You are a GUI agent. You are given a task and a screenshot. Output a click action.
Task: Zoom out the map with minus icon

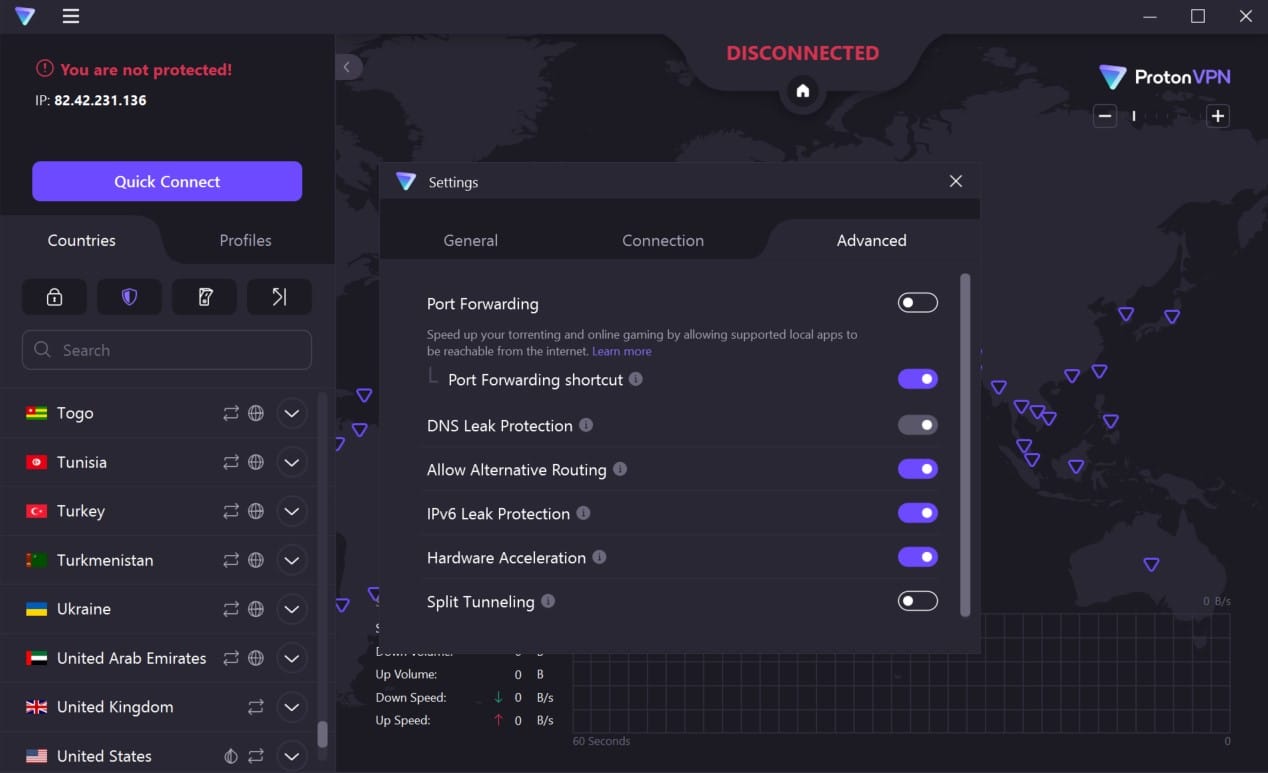pyautogui.click(x=1105, y=116)
